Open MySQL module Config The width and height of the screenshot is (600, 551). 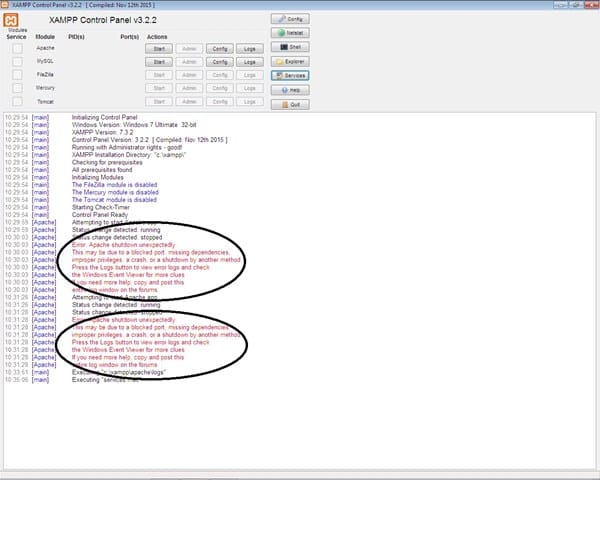click(220, 62)
